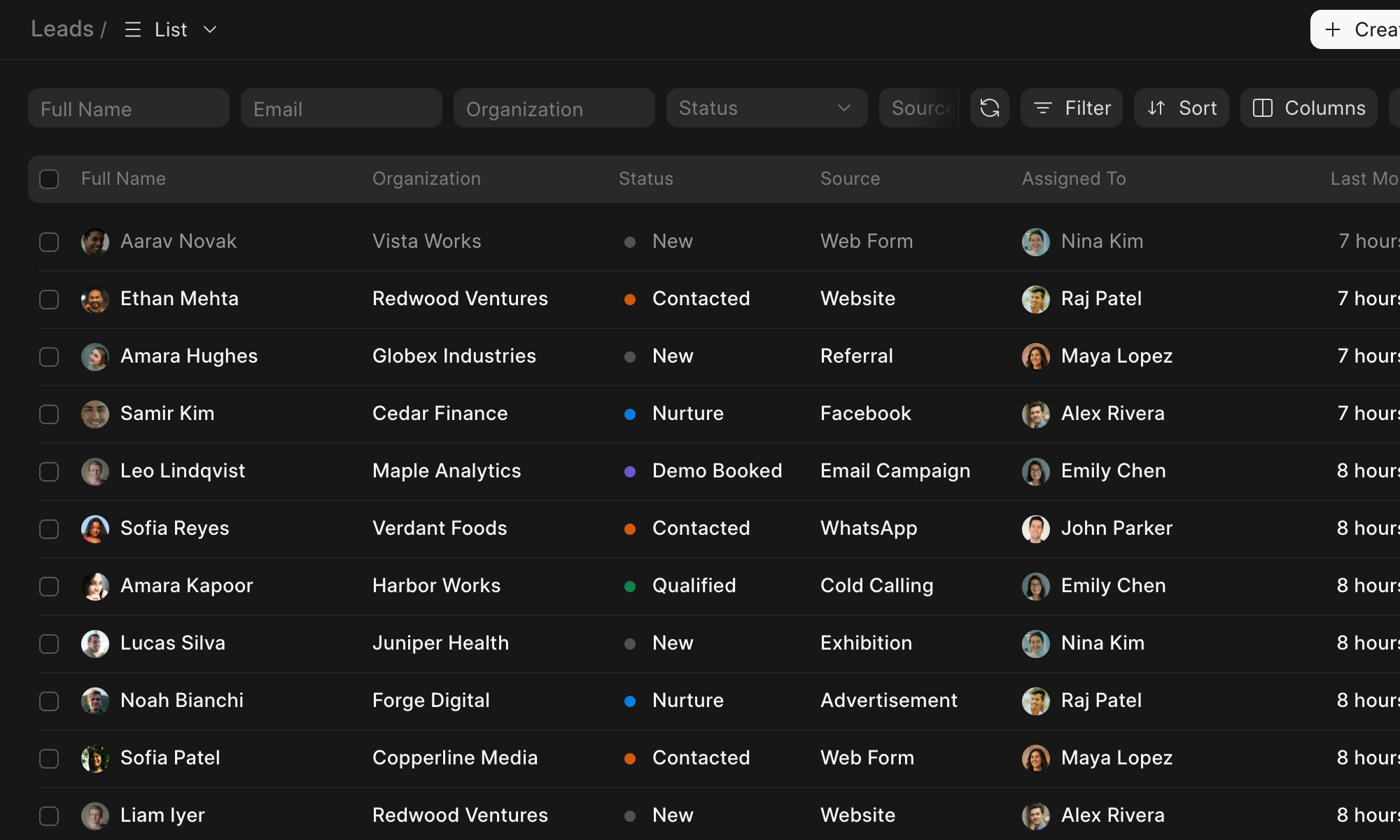This screenshot has height=840, width=1400.
Task: Open the Columns settings
Action: pos(1308,108)
